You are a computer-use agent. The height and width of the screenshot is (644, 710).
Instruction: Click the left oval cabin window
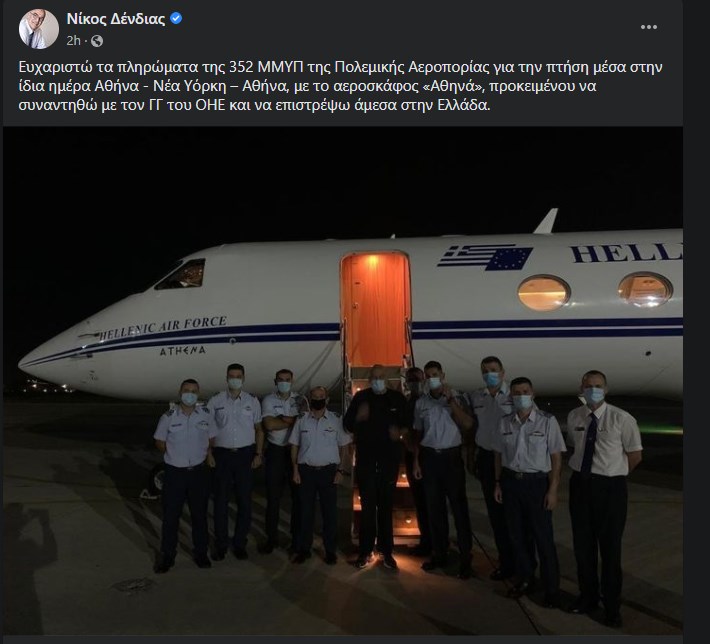click(543, 292)
